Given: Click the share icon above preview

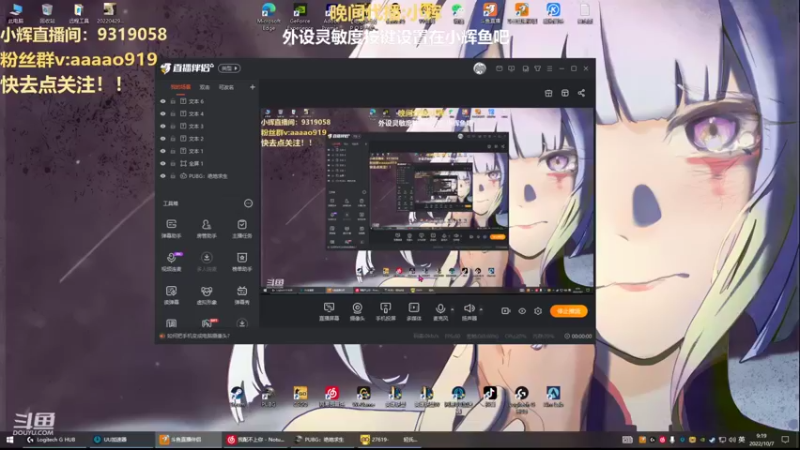Looking at the screenshot, I should [x=581, y=93].
